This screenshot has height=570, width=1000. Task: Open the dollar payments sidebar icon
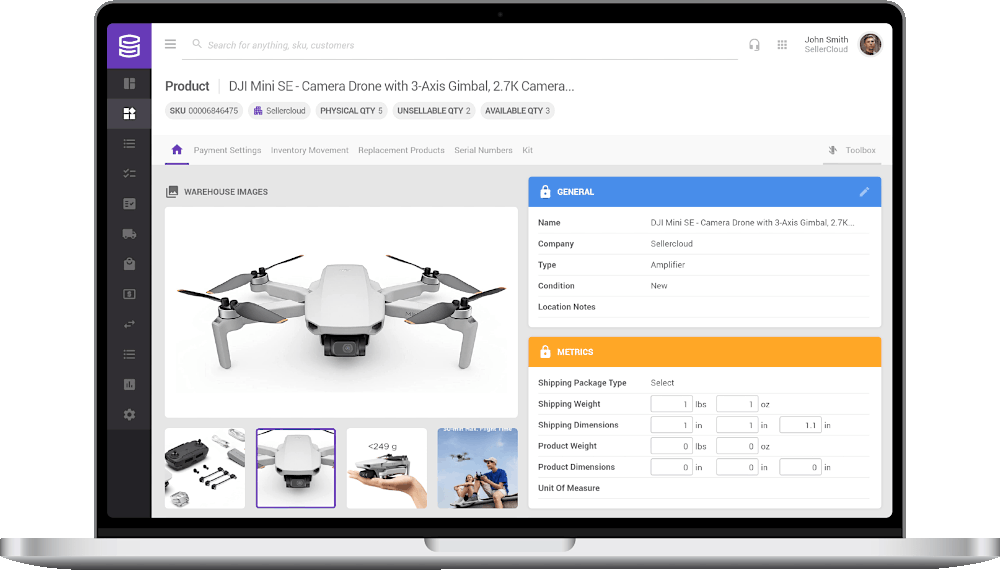tap(129, 294)
